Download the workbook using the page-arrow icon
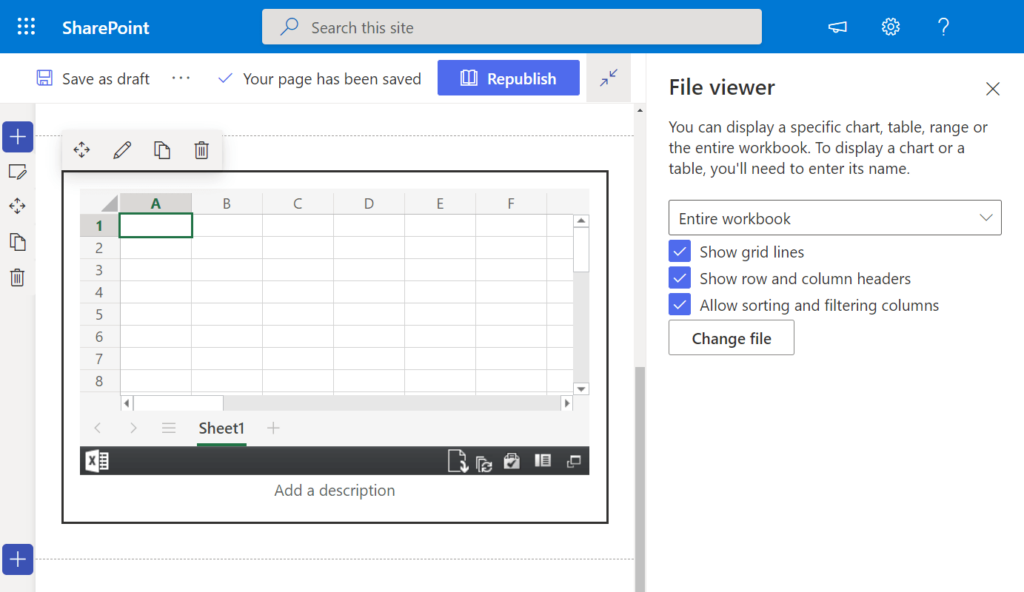Image resolution: width=1024 pixels, height=592 pixels. (458, 461)
